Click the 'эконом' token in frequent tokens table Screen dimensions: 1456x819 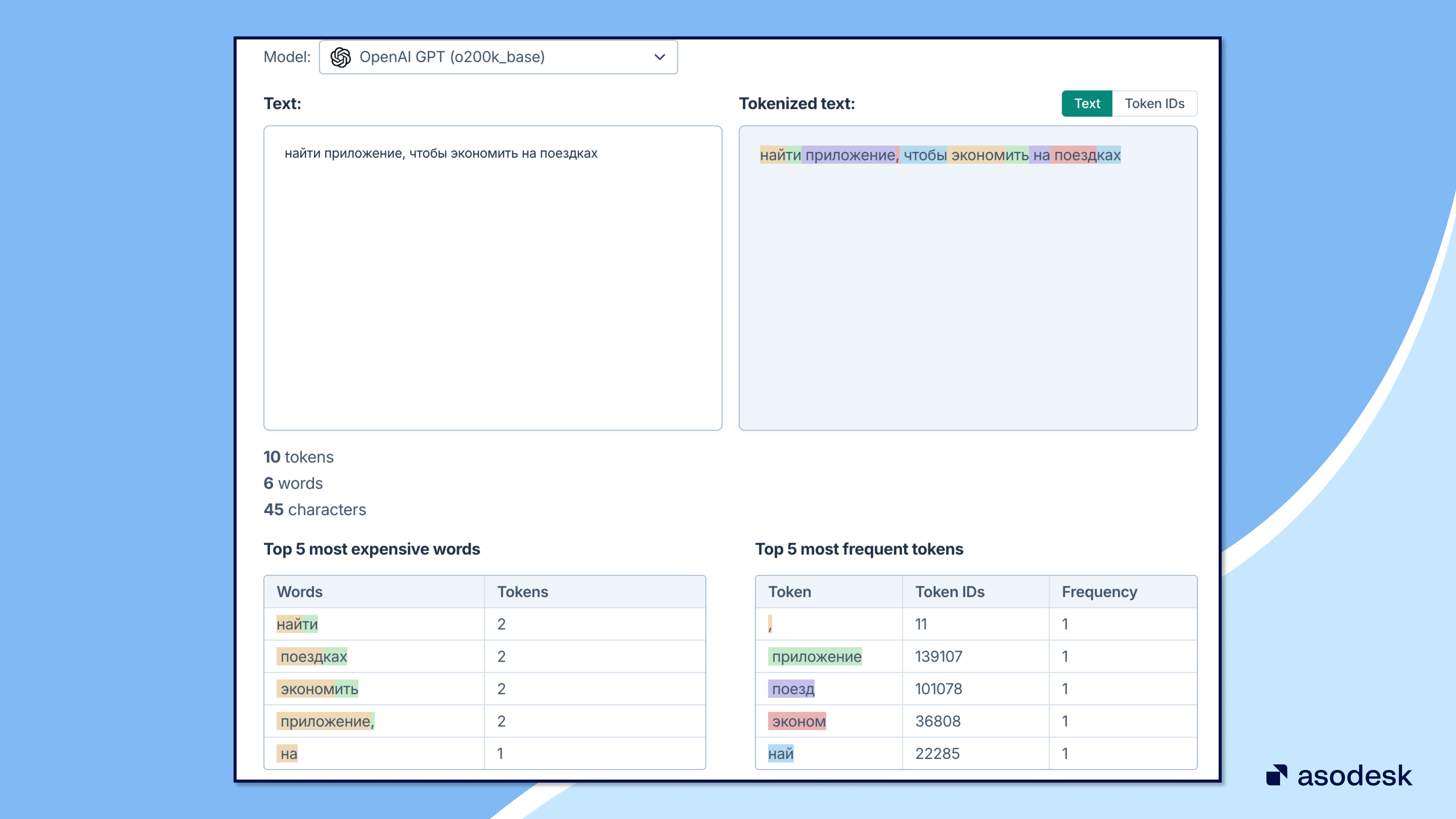[x=797, y=721]
